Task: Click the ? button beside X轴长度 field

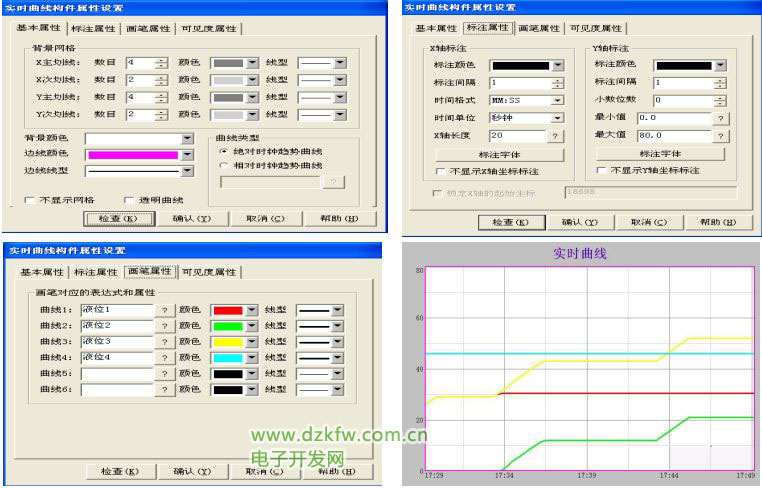Action: coord(556,136)
